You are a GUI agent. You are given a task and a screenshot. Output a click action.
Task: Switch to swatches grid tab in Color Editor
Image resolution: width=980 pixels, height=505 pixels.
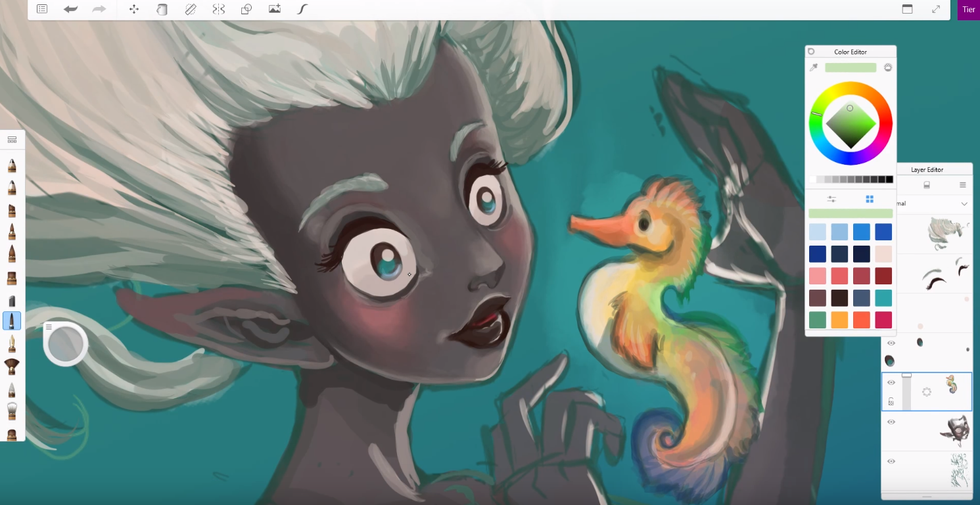[x=869, y=199]
